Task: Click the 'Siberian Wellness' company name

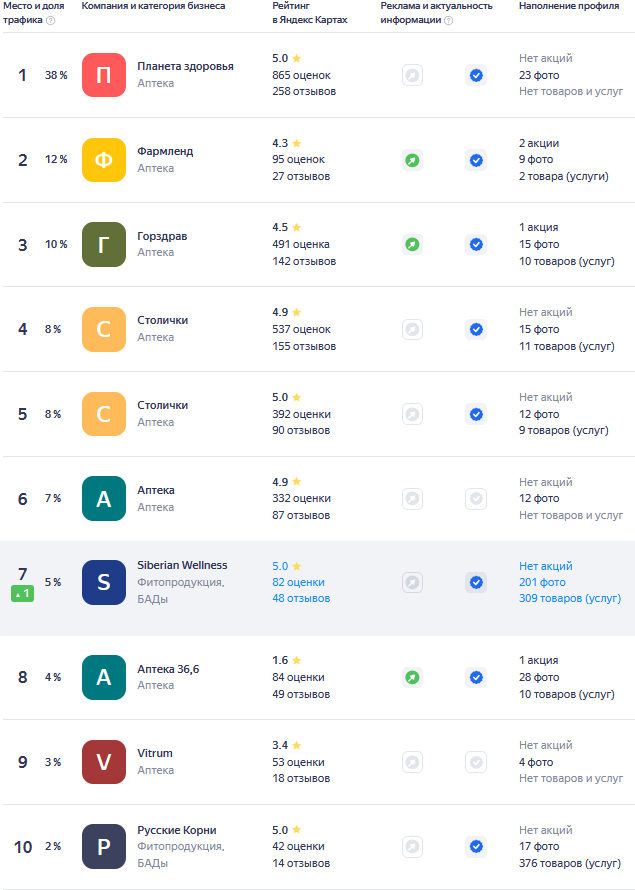Action: 182,565
